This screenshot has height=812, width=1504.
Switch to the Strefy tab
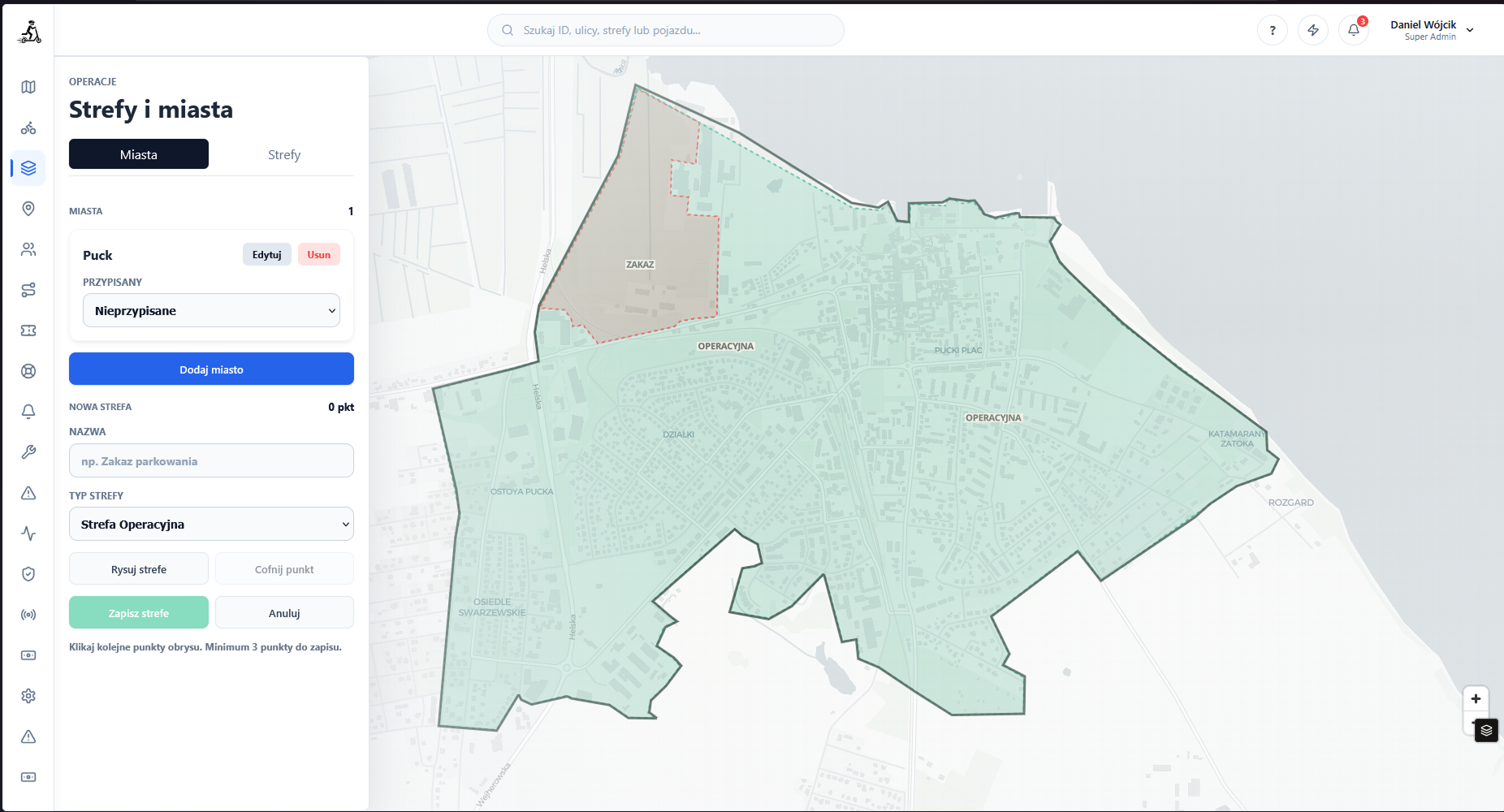pyautogui.click(x=284, y=154)
